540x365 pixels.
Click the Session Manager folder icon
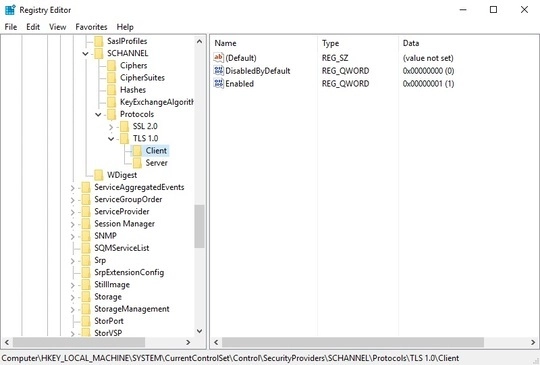86,224
